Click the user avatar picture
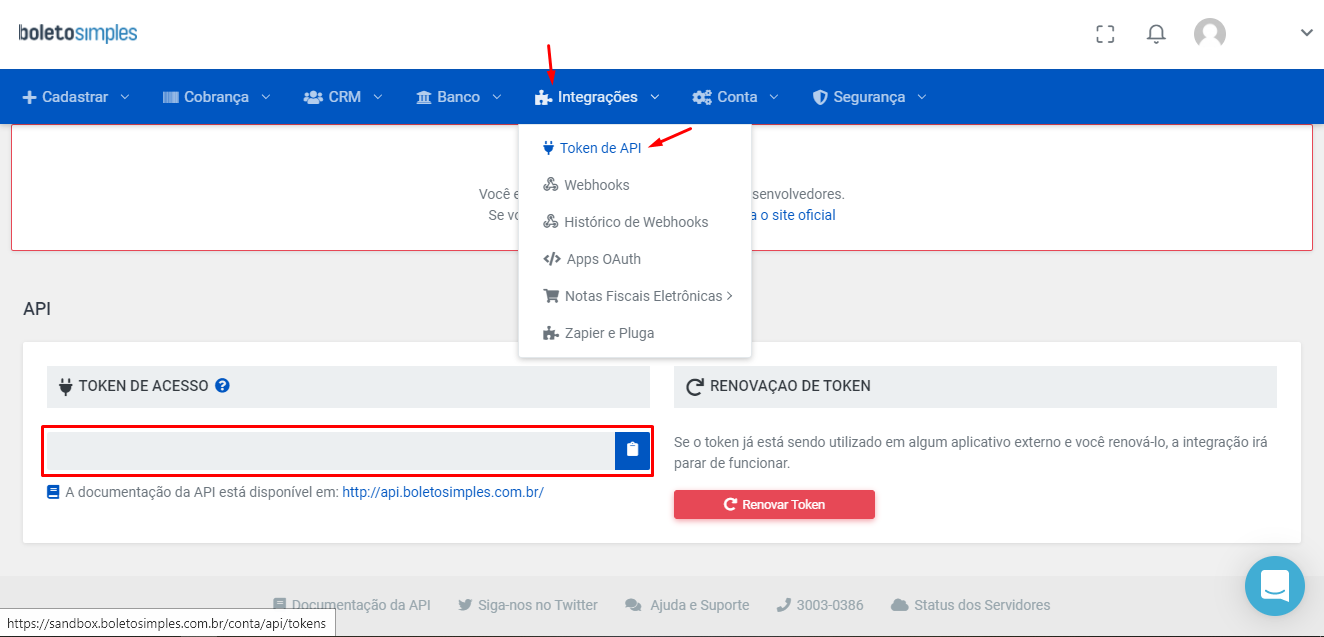 1210,34
